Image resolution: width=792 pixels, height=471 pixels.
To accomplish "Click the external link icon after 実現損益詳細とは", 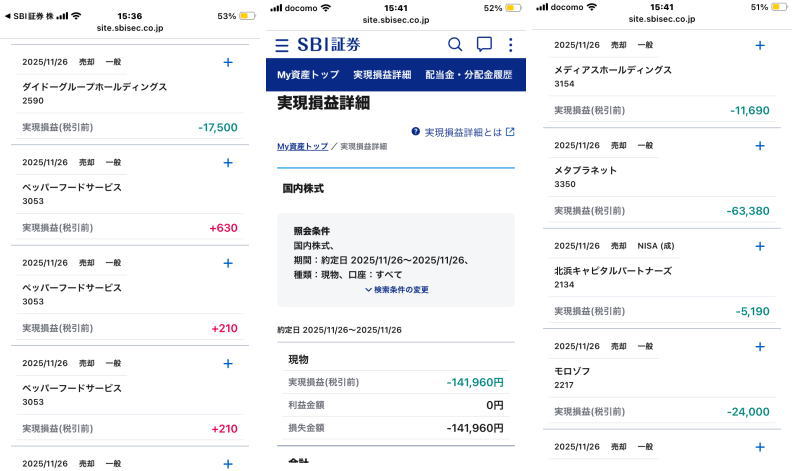I will click(510, 131).
